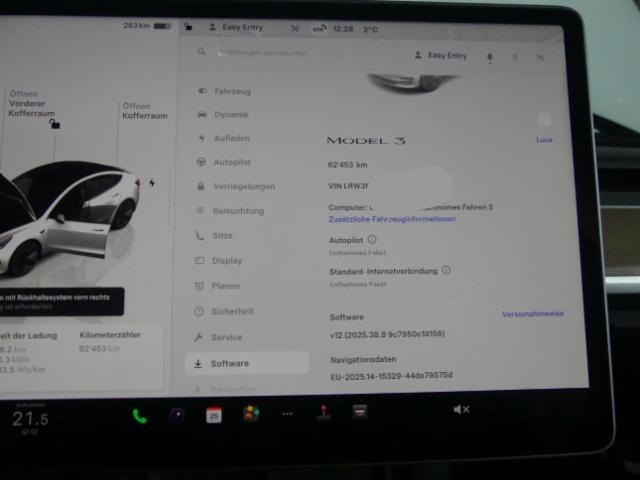Open Zusätzliche Fahrzeuginformationen link
Viewport: 640px width, 480px height.
pos(391,219)
